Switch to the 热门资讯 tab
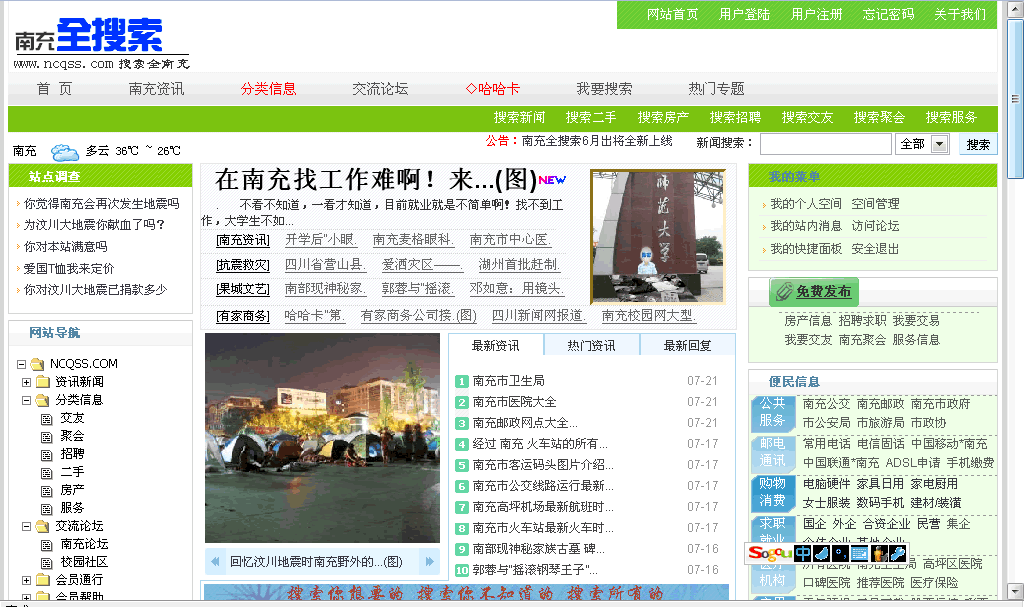The image size is (1024, 607). [x=591, y=346]
